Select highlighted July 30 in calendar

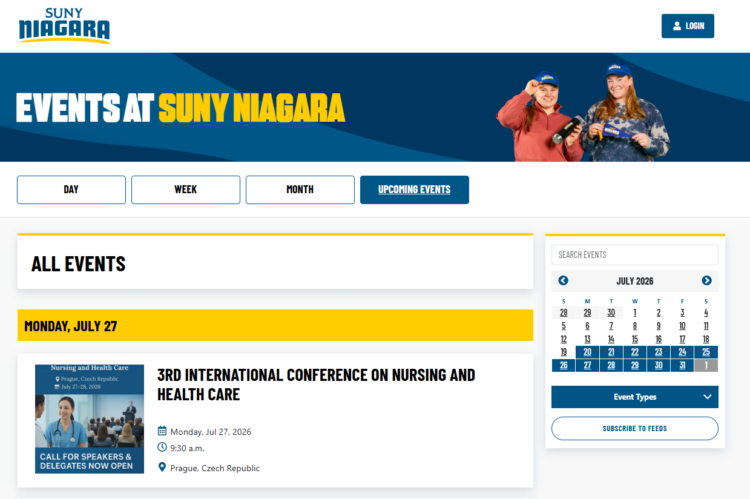tap(659, 366)
